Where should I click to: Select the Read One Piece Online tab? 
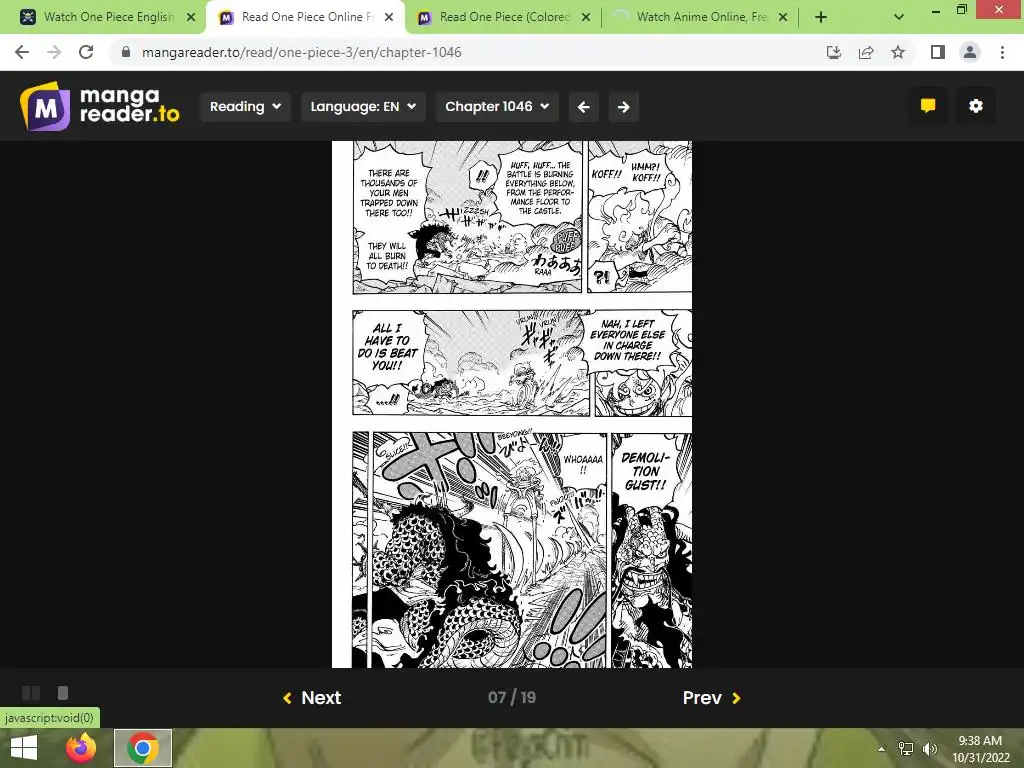click(x=307, y=17)
